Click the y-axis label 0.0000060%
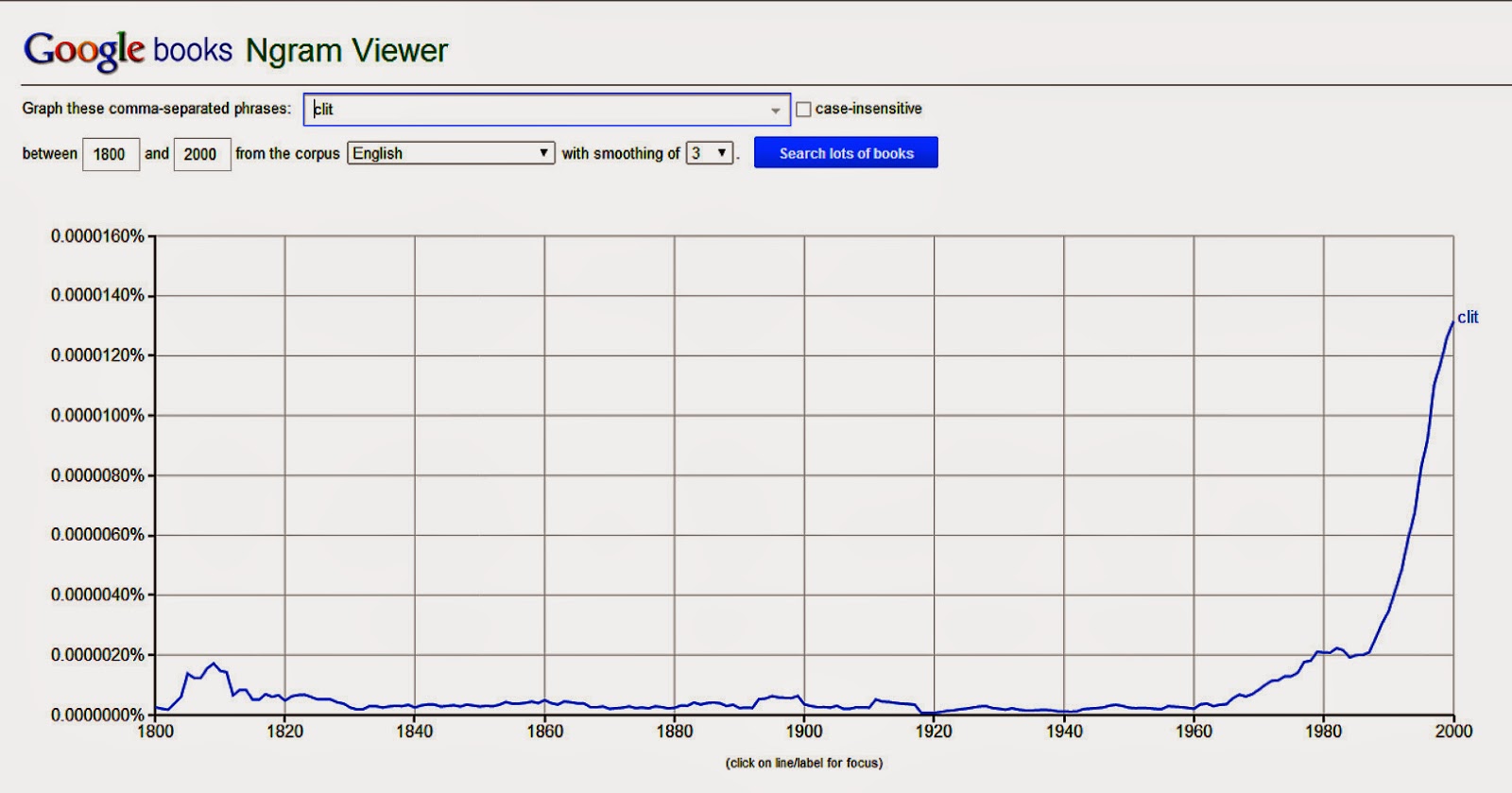Viewport: 1512px width, 793px height. point(97,535)
